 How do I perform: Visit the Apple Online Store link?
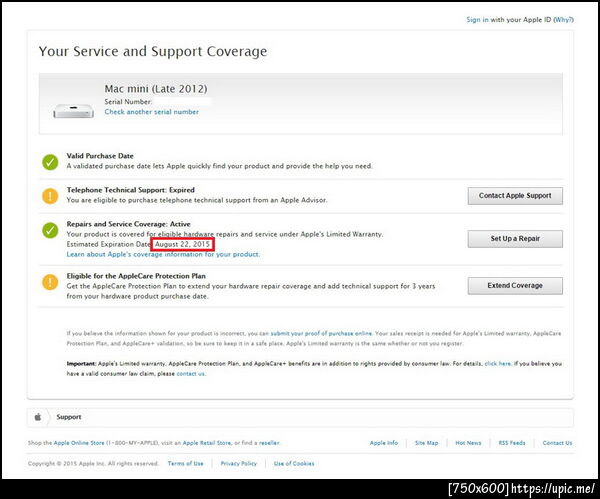(x=79, y=443)
